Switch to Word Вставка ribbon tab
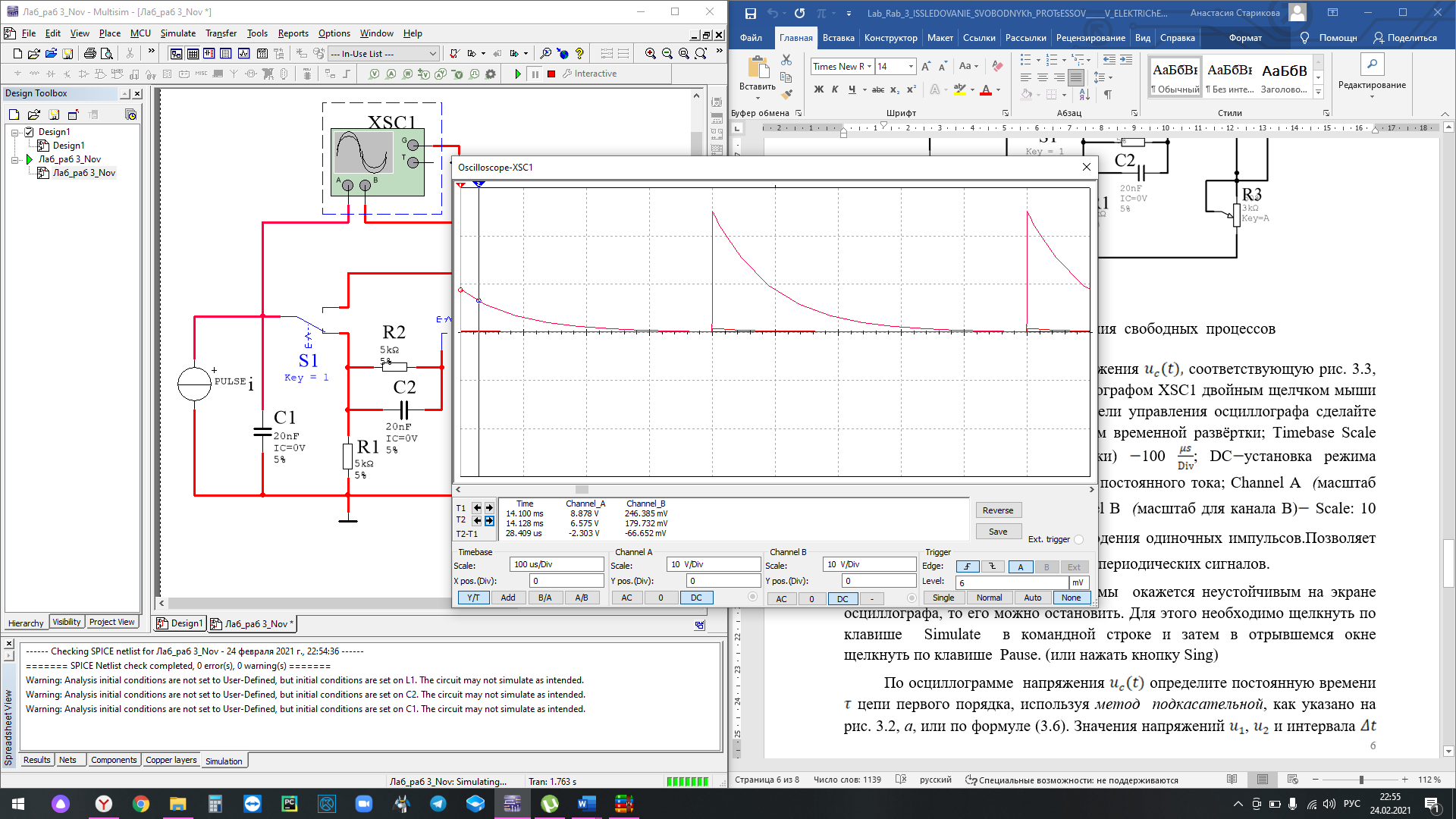The height and width of the screenshot is (819, 1456). pos(838,38)
